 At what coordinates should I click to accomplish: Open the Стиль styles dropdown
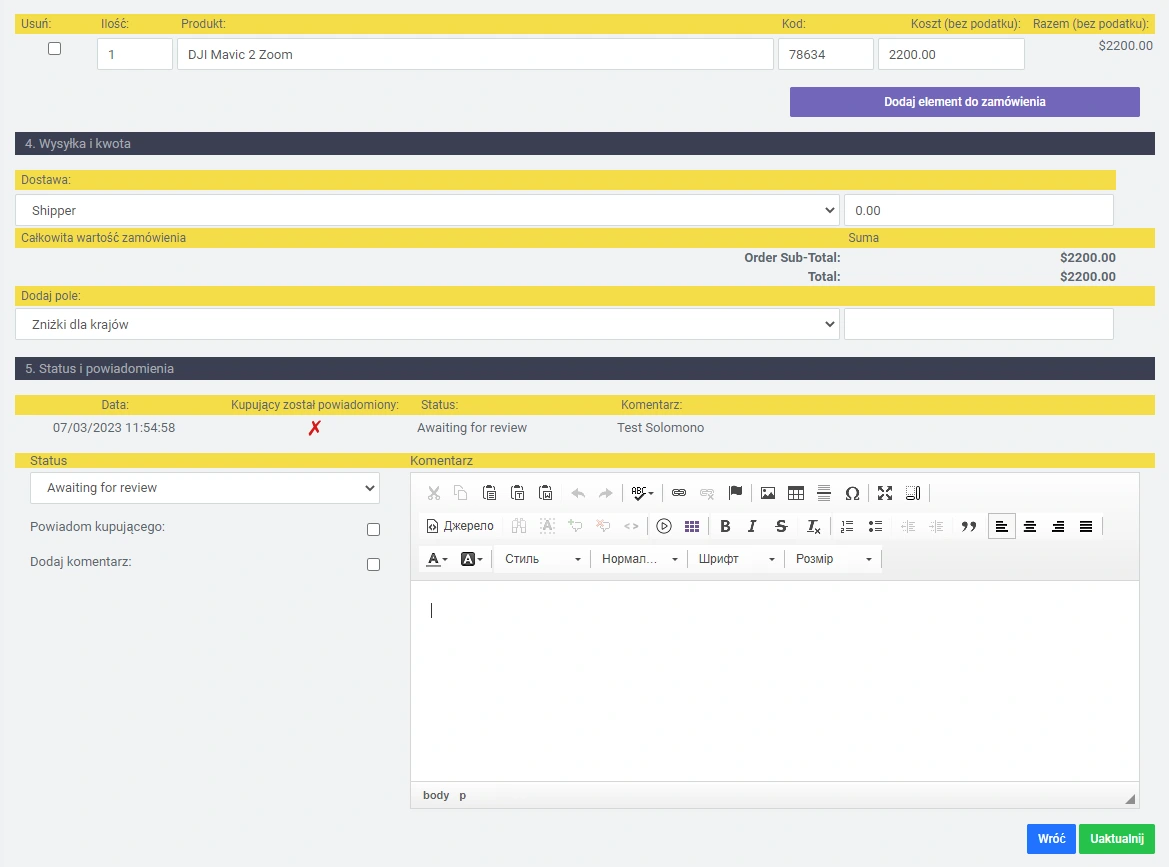[543, 559]
